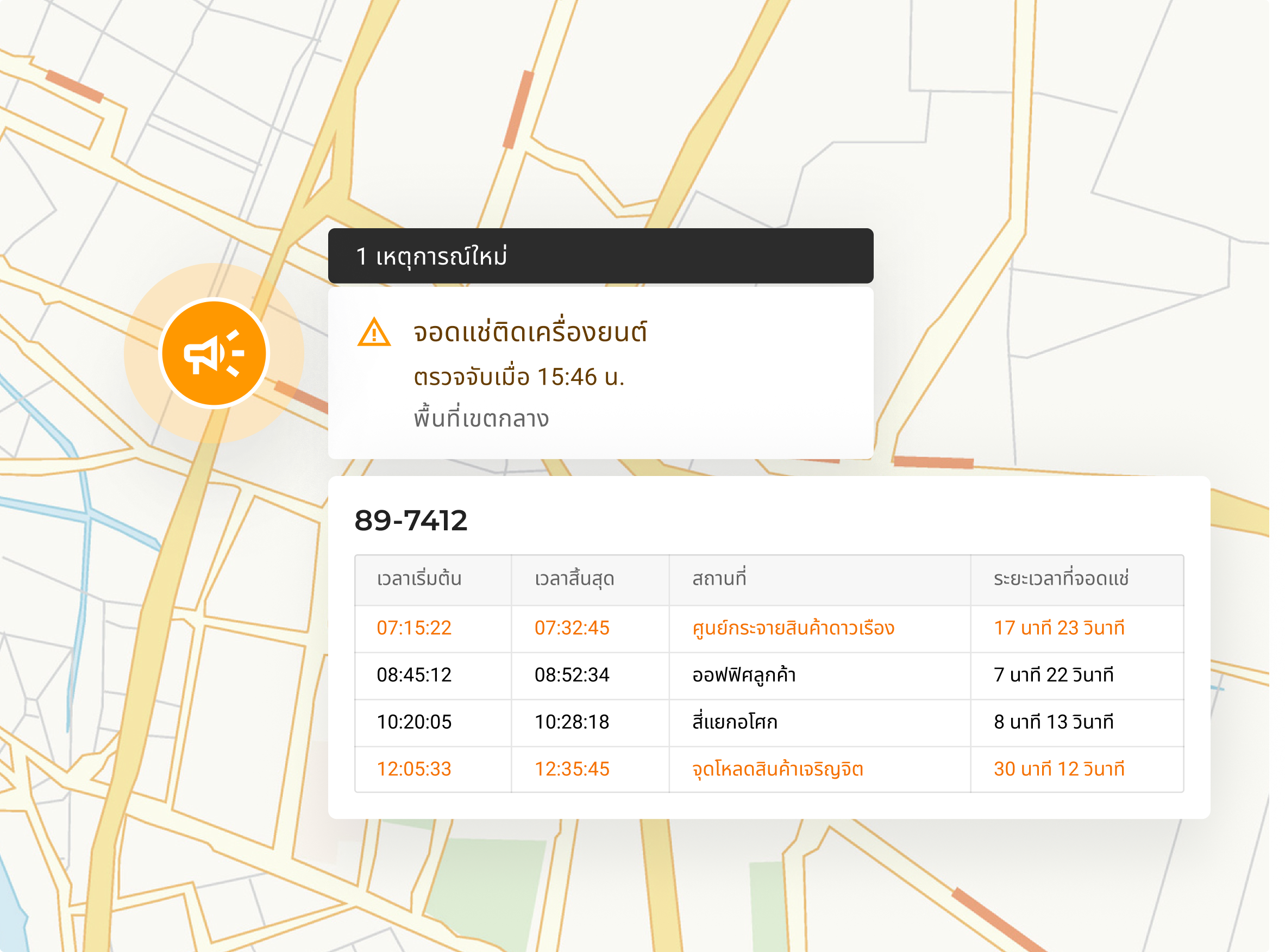Open the "1 เหตุการณ์ใหม่" notification header

[600, 256]
